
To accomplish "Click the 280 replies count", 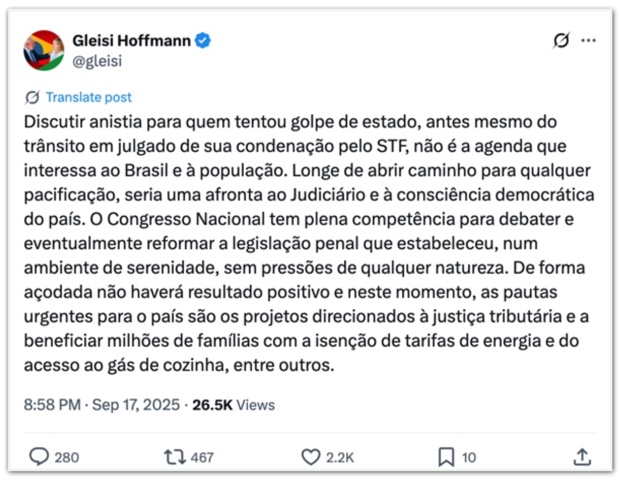I will pos(67,457).
